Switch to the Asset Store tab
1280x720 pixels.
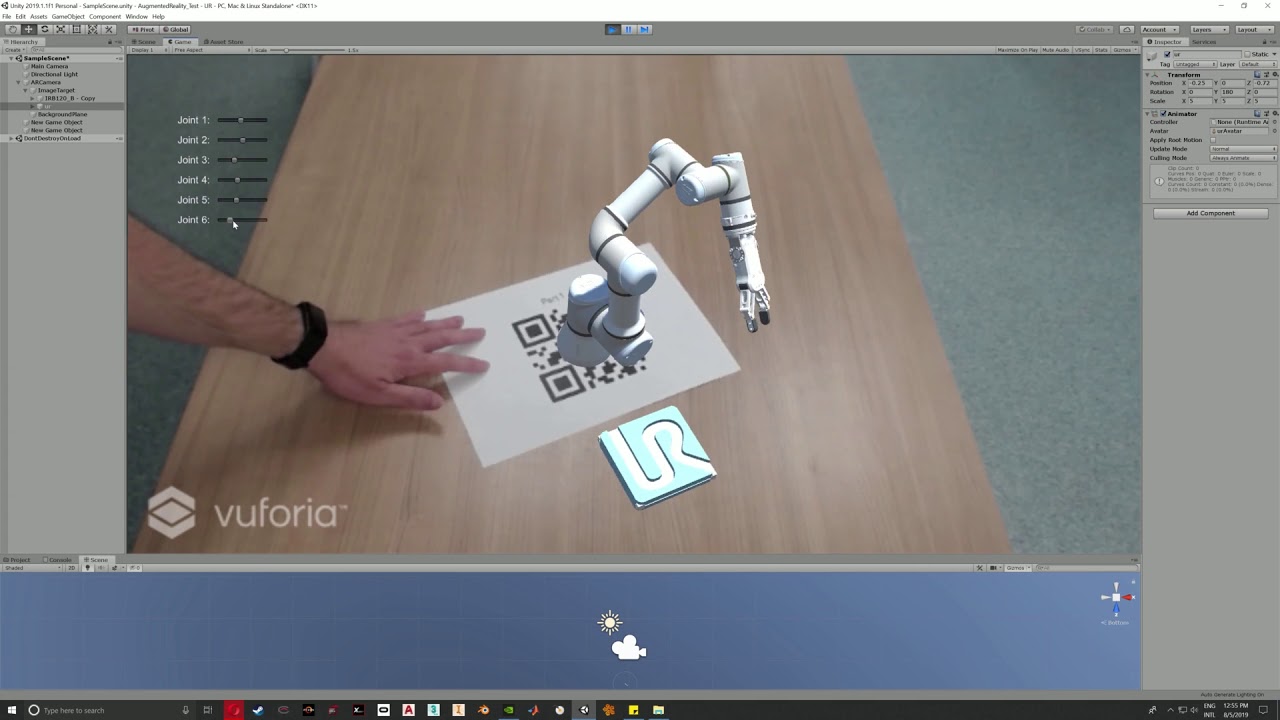click(x=224, y=42)
